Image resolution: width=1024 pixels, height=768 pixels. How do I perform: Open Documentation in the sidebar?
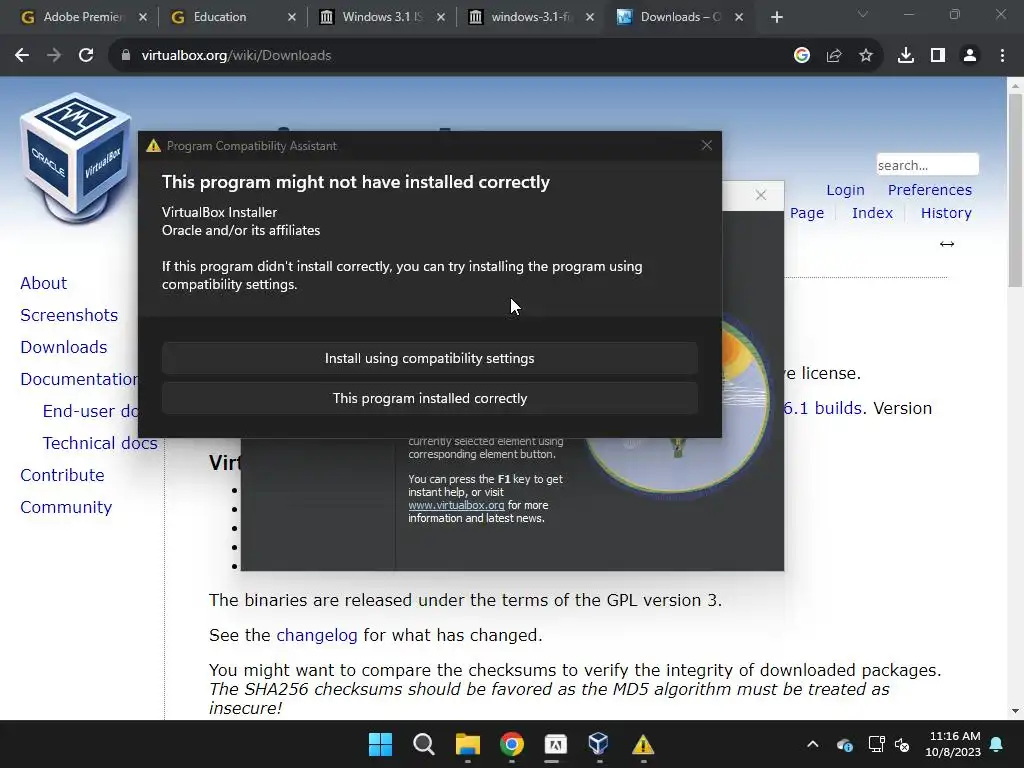[x=79, y=379]
